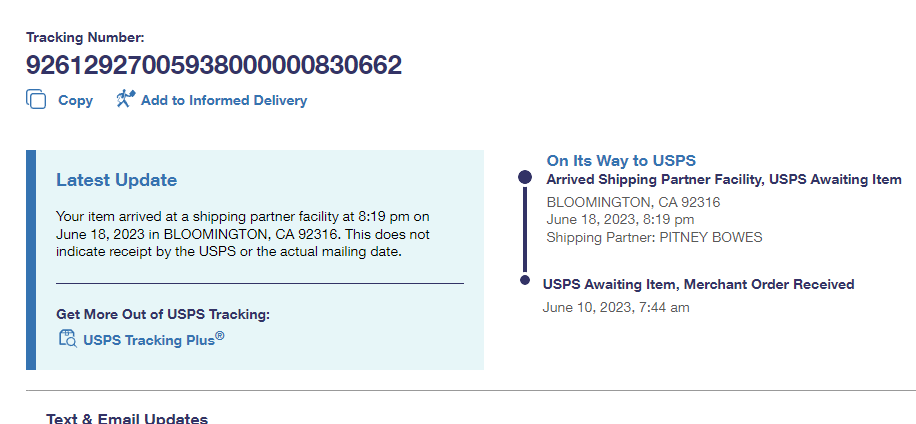916x424 pixels.
Task: Click the Copy icon beside tracking number
Action: pyautogui.click(x=37, y=99)
